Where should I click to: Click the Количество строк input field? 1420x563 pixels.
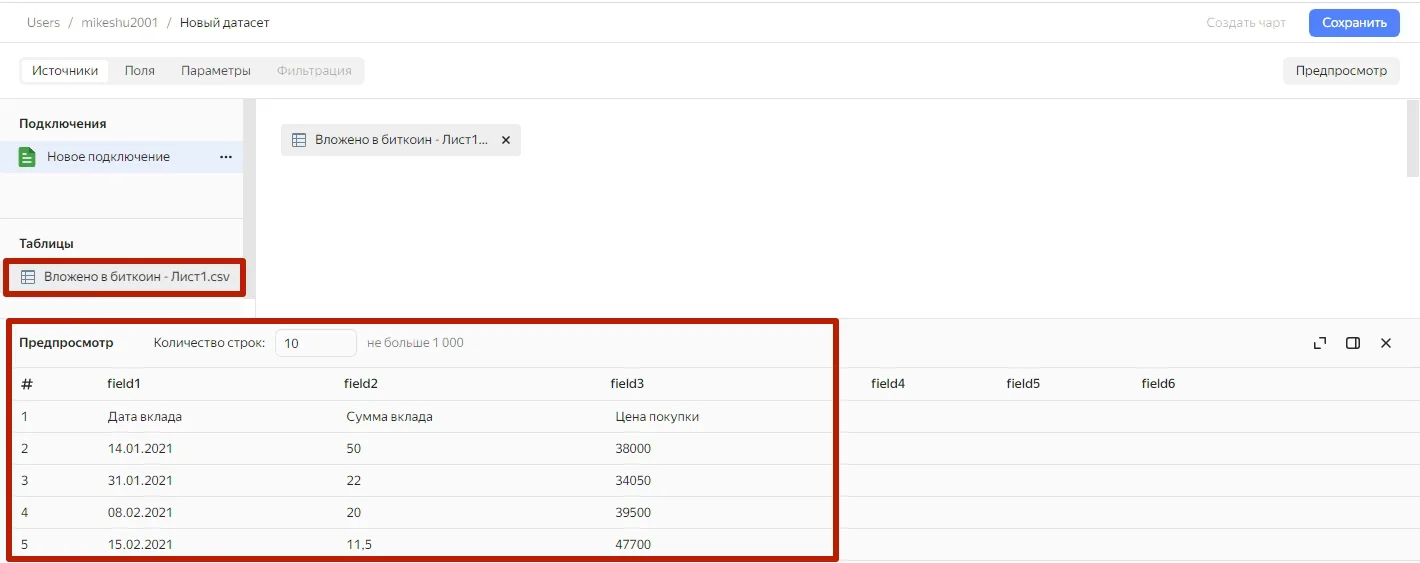(x=315, y=343)
